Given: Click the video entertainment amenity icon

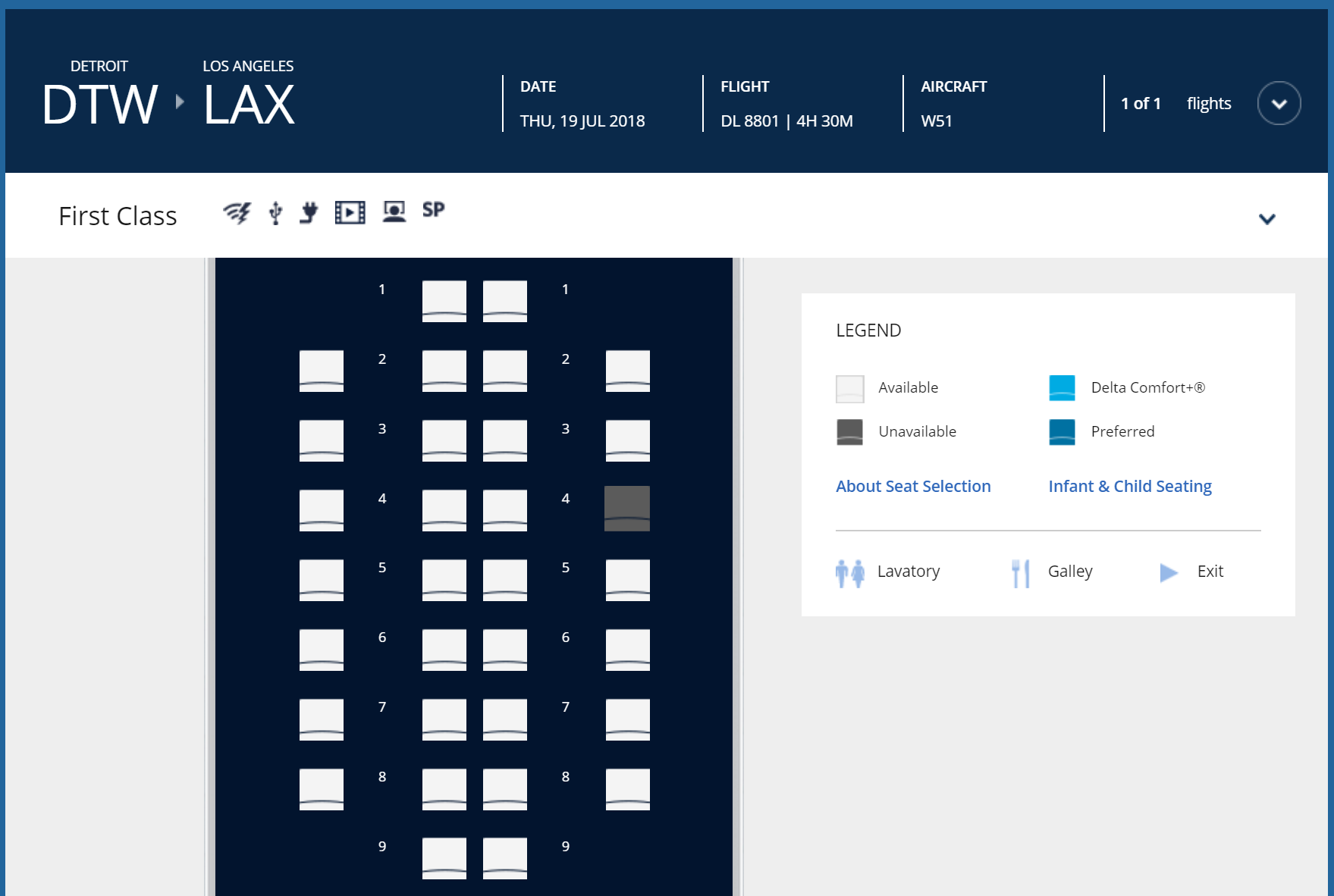Looking at the screenshot, I should (x=350, y=212).
